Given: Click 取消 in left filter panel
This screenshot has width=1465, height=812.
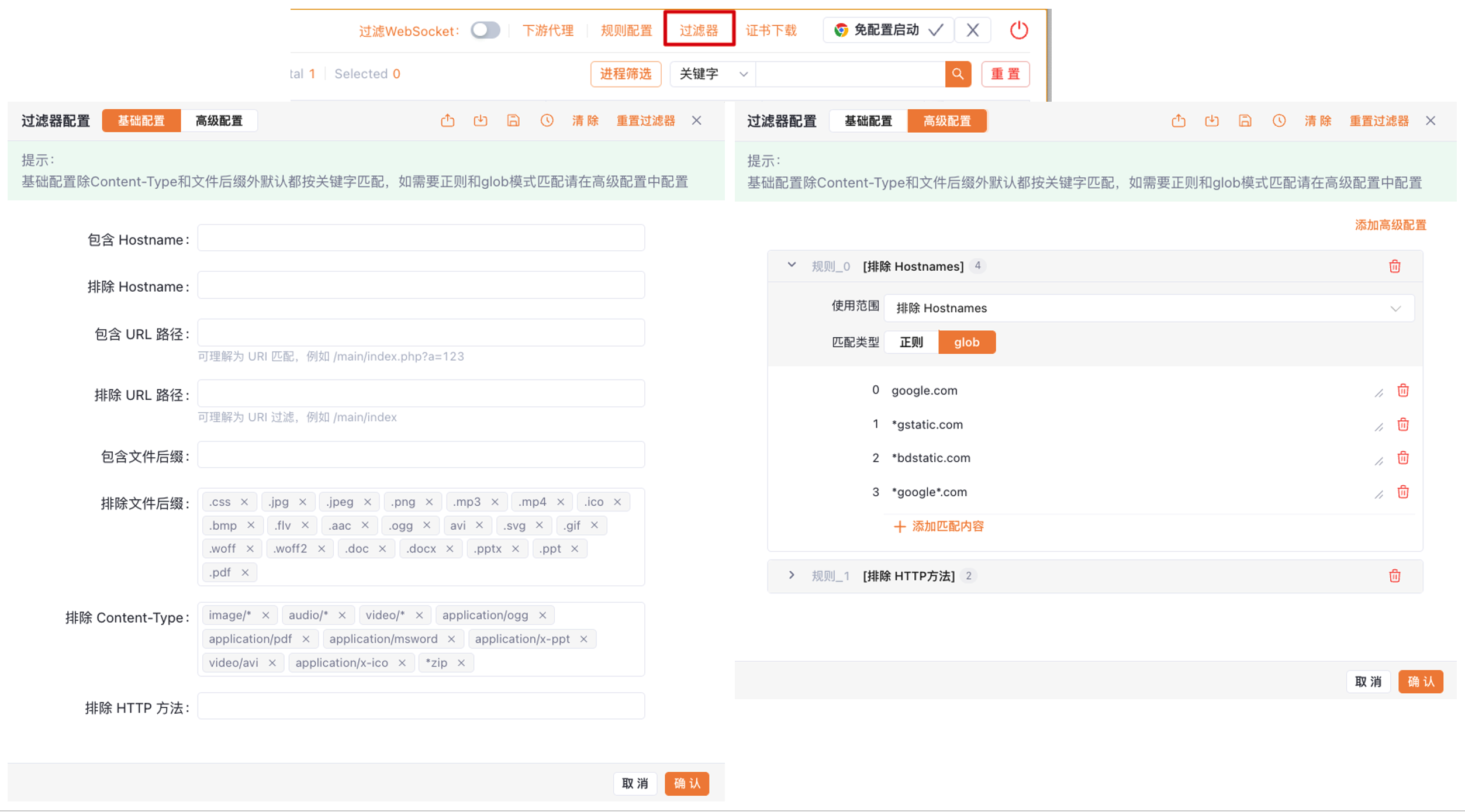Looking at the screenshot, I should [x=635, y=783].
